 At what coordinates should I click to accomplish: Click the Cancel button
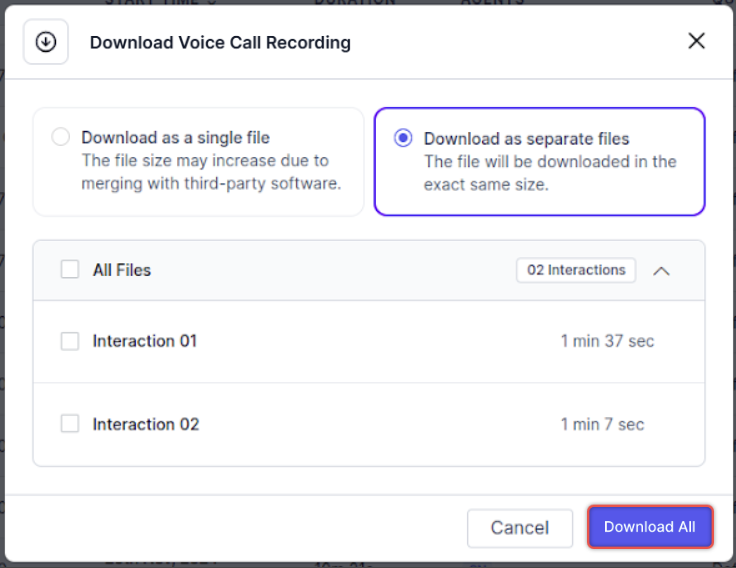click(520, 528)
